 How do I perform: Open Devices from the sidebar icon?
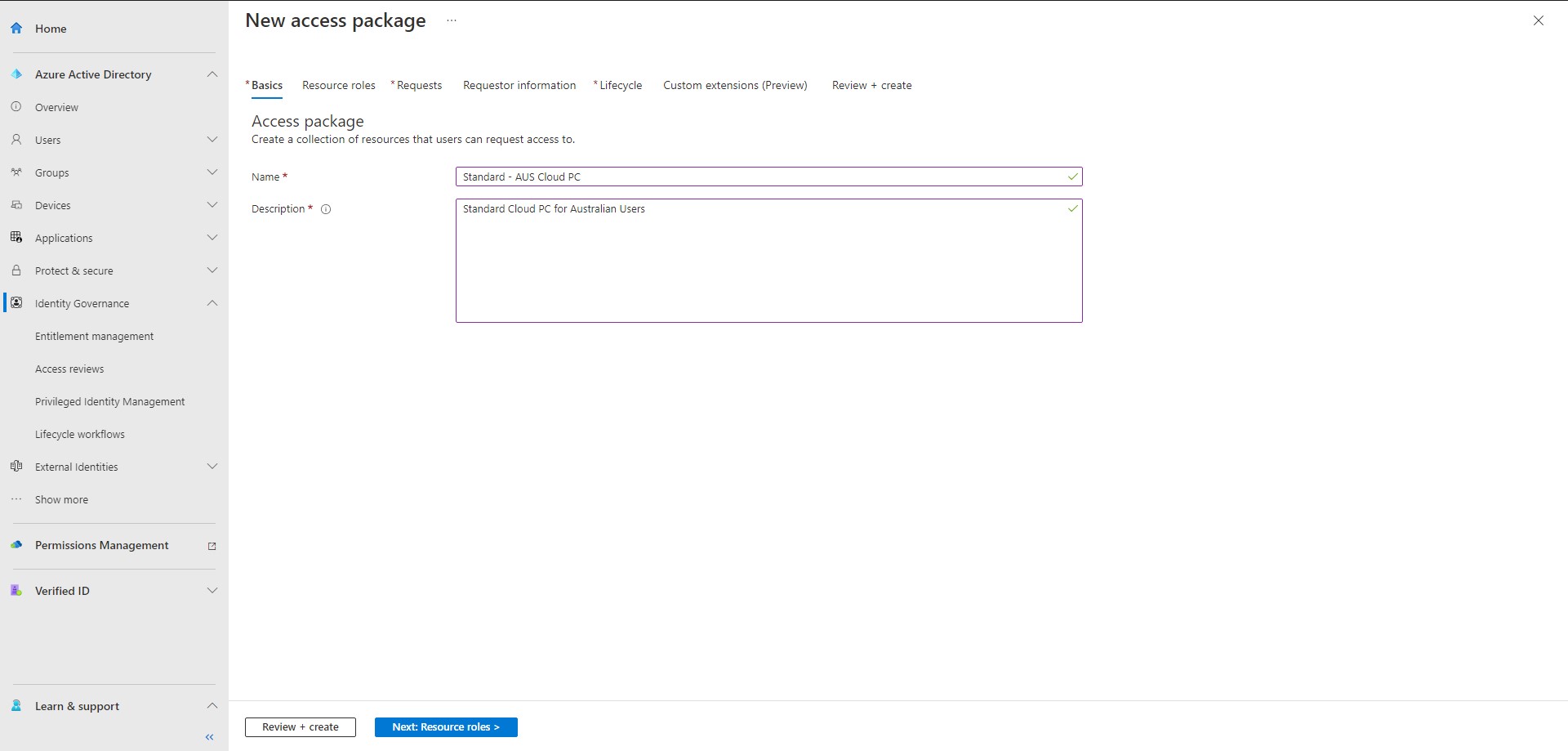(16, 204)
